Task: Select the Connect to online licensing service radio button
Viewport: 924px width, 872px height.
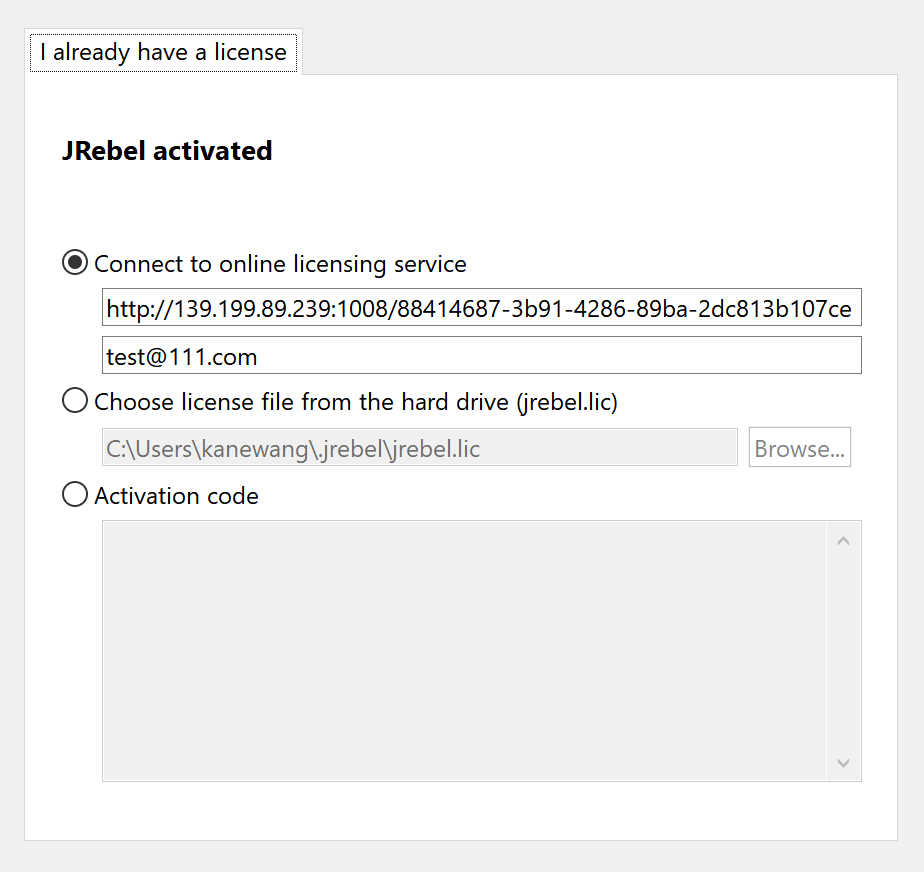Action: [75, 263]
